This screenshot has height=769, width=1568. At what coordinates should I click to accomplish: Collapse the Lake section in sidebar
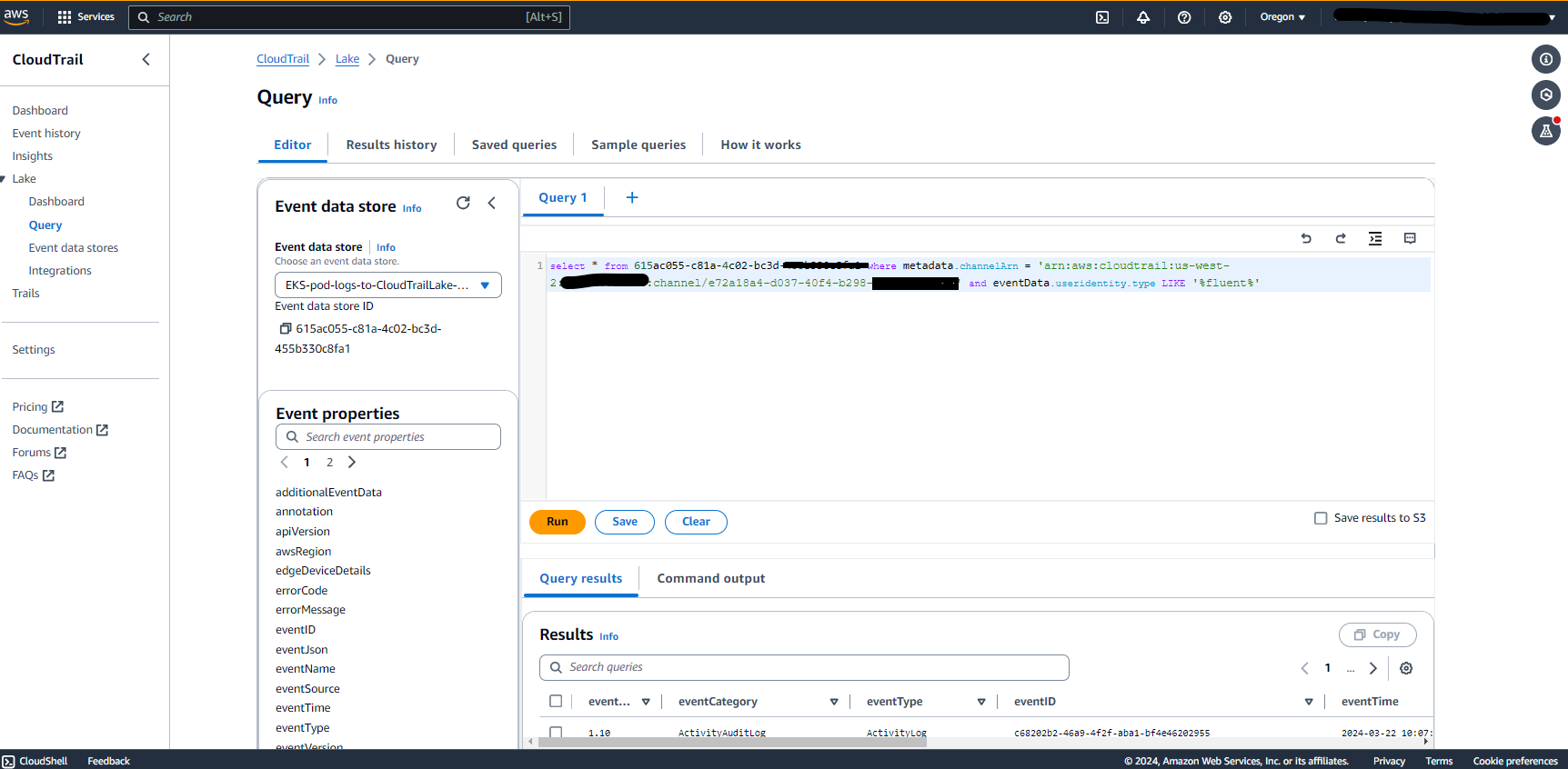[x=4, y=179]
